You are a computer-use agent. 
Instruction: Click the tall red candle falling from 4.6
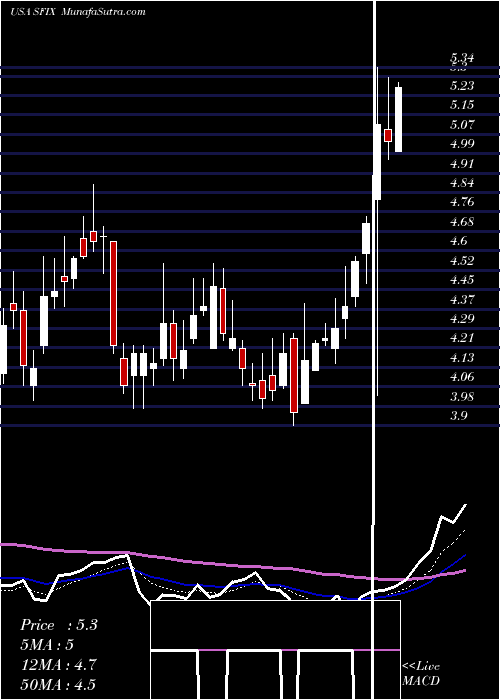114,293
